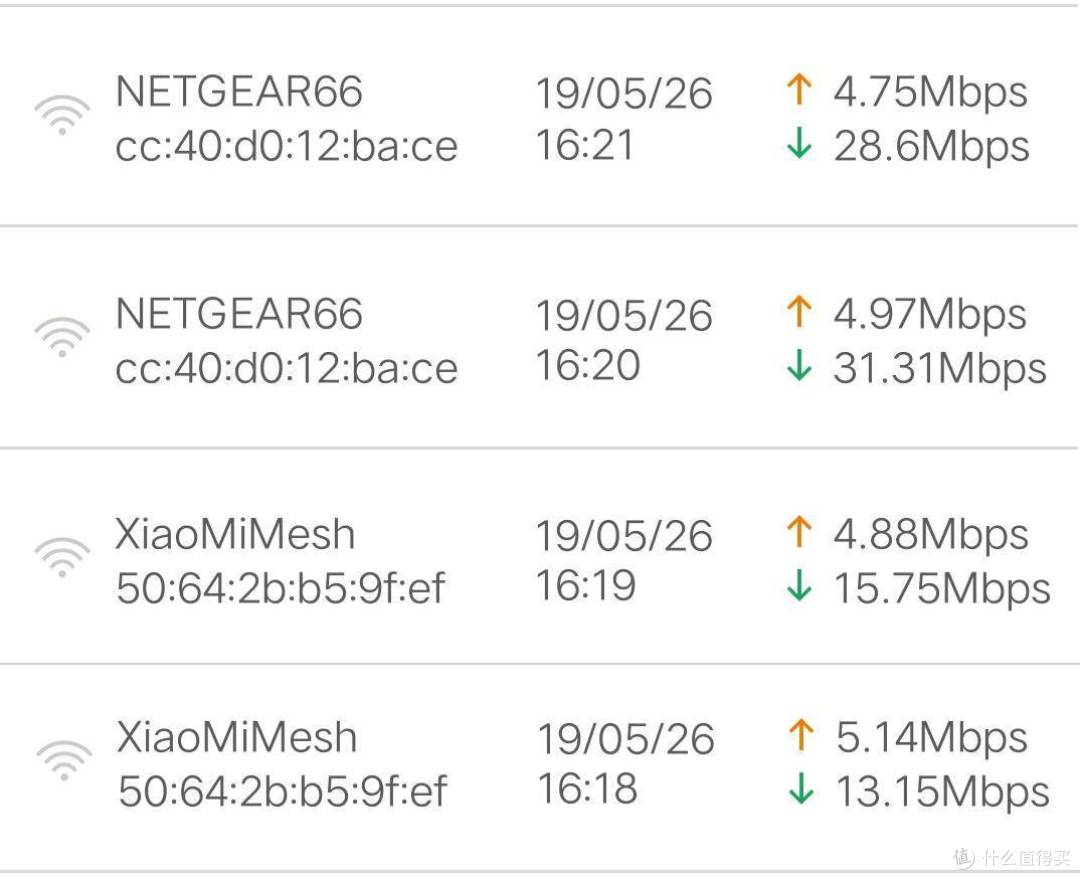Select the 5.14Mbps upload speed value
This screenshot has height=880, width=1080.
[x=932, y=738]
